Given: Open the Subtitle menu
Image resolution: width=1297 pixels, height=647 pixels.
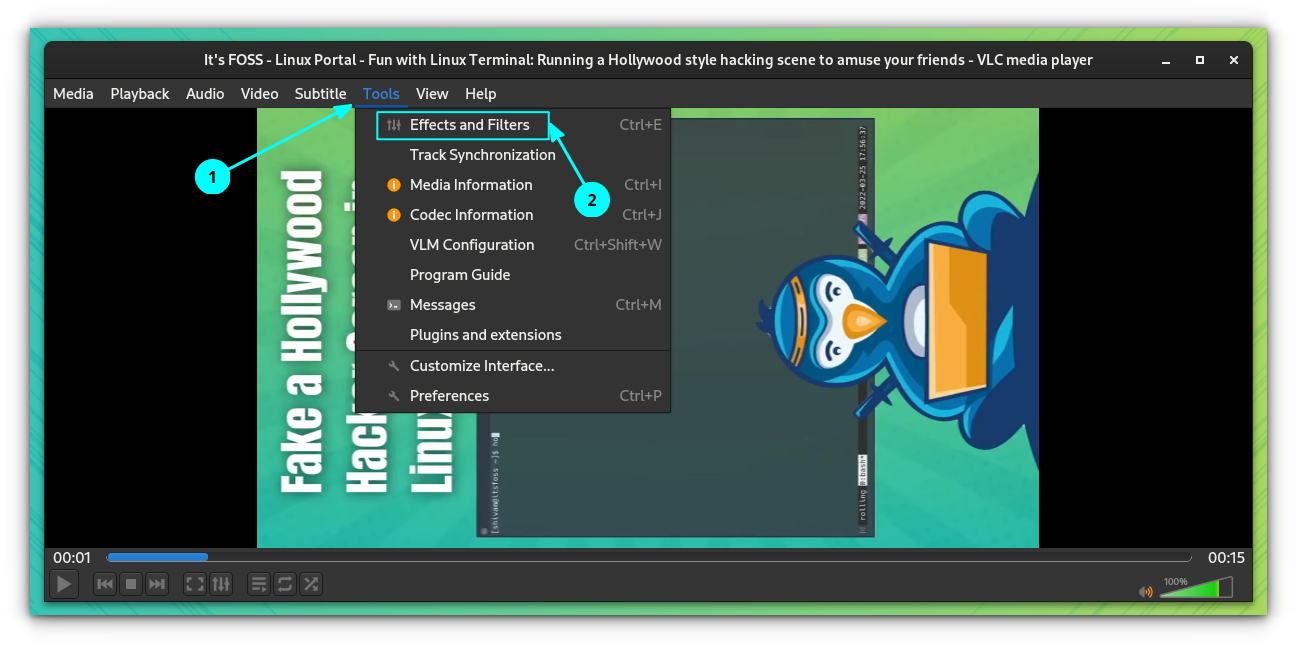Looking at the screenshot, I should tap(320, 93).
